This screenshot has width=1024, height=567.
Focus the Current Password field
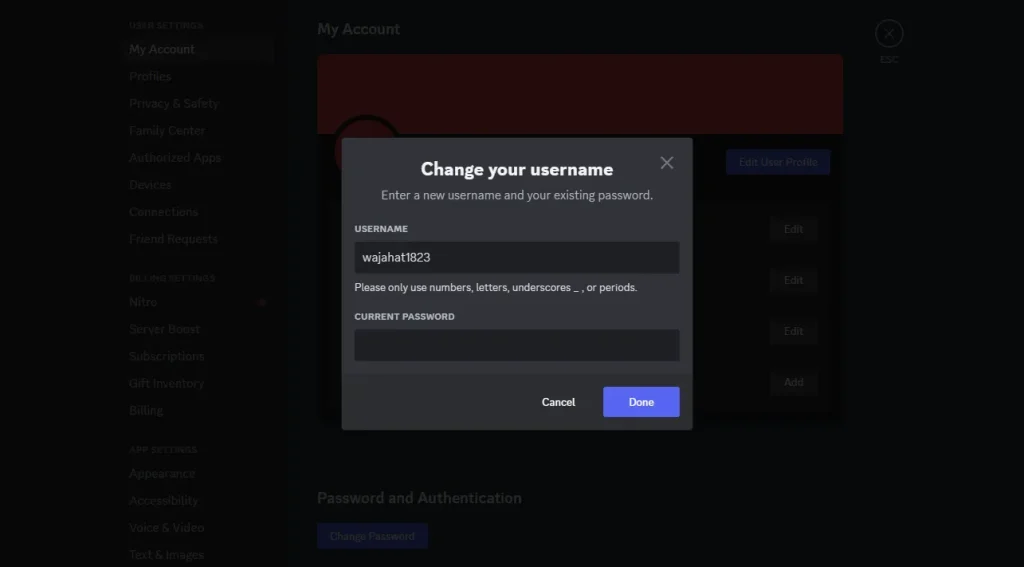tap(517, 345)
